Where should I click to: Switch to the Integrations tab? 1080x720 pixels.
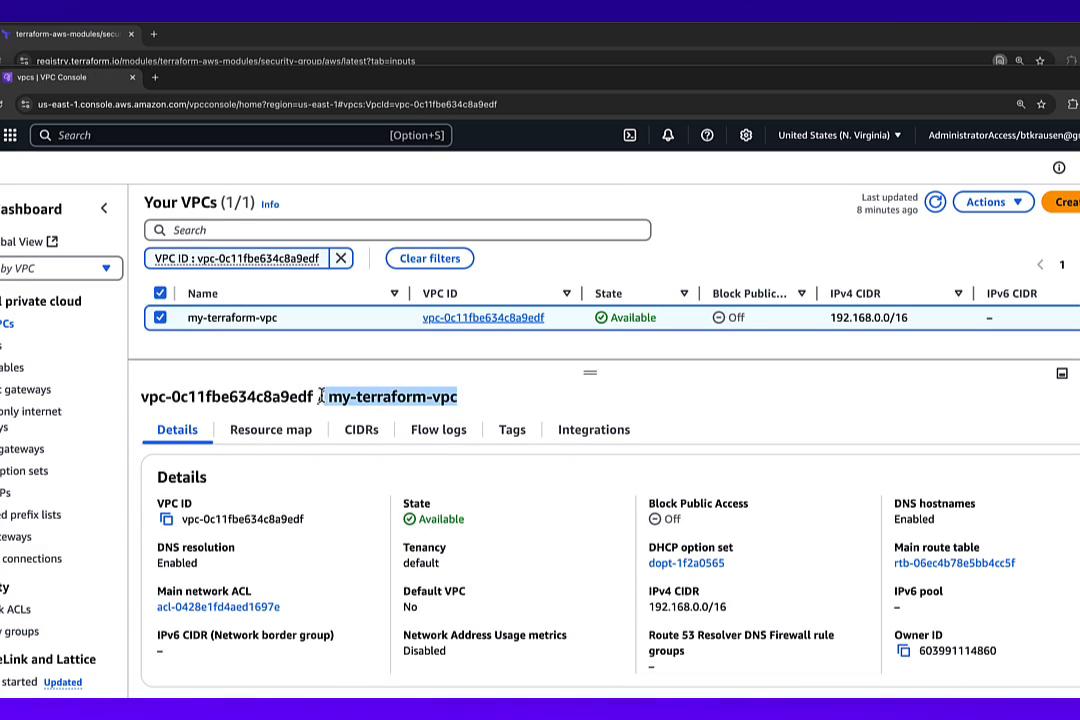594,429
